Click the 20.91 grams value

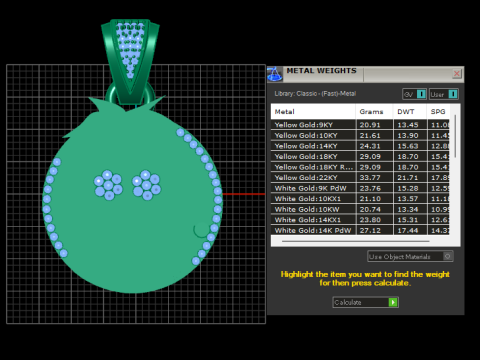370,125
